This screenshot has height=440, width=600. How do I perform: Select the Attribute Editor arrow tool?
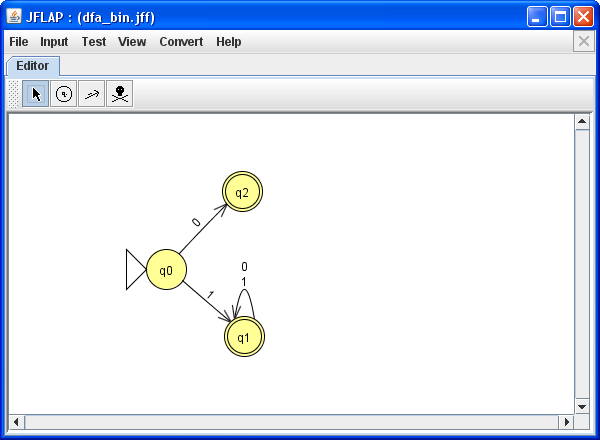click(36, 94)
